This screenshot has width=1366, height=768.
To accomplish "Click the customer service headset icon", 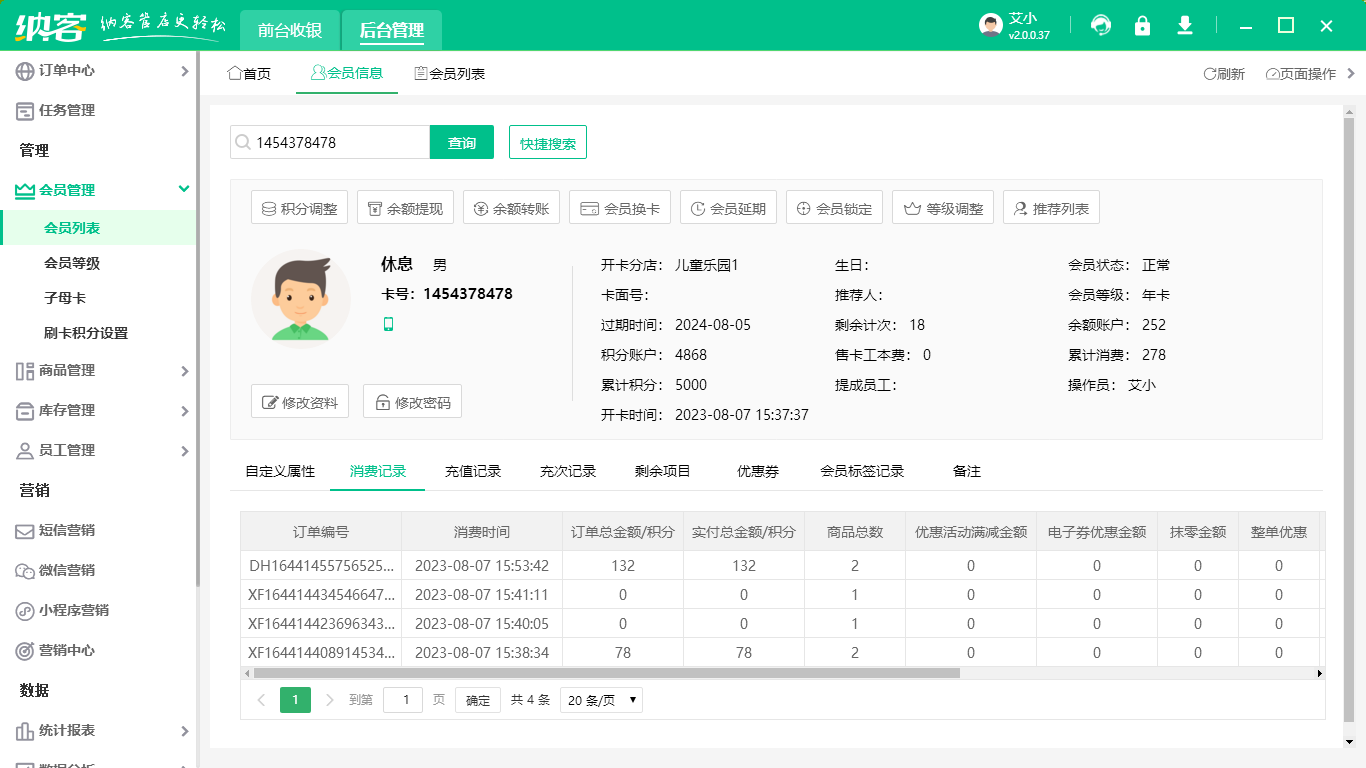I will 1101,25.
